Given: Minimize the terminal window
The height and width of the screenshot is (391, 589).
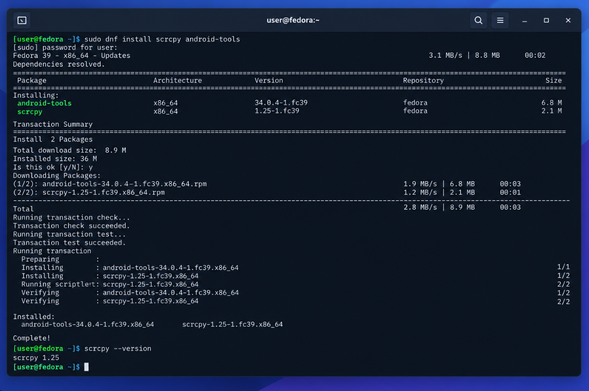Looking at the screenshot, I should [x=524, y=21].
